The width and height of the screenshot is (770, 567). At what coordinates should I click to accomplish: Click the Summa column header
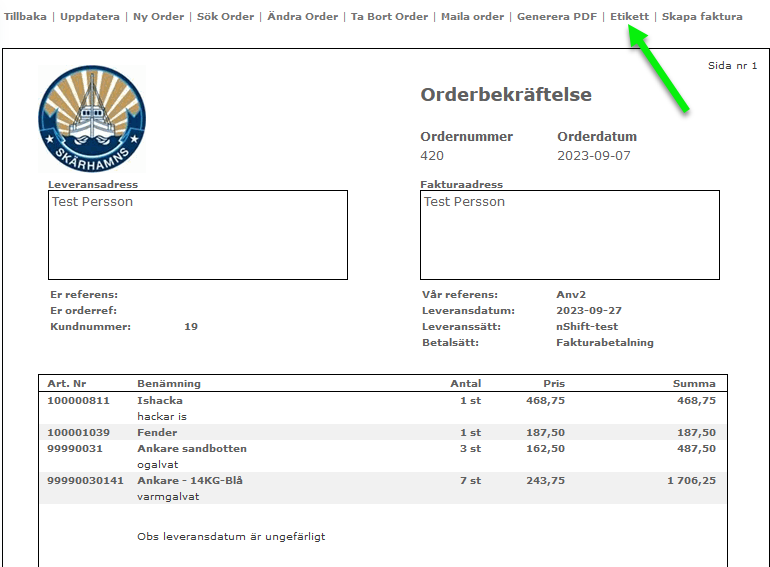[x=694, y=383]
